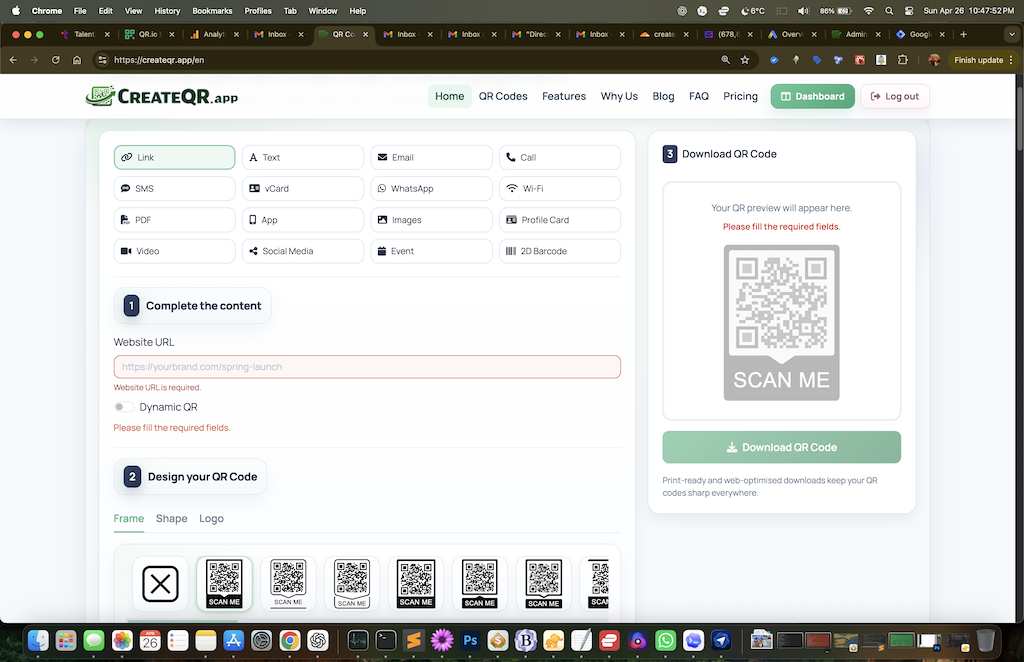Bookmark this page with the star icon
The height and width of the screenshot is (662, 1024).
click(x=744, y=60)
